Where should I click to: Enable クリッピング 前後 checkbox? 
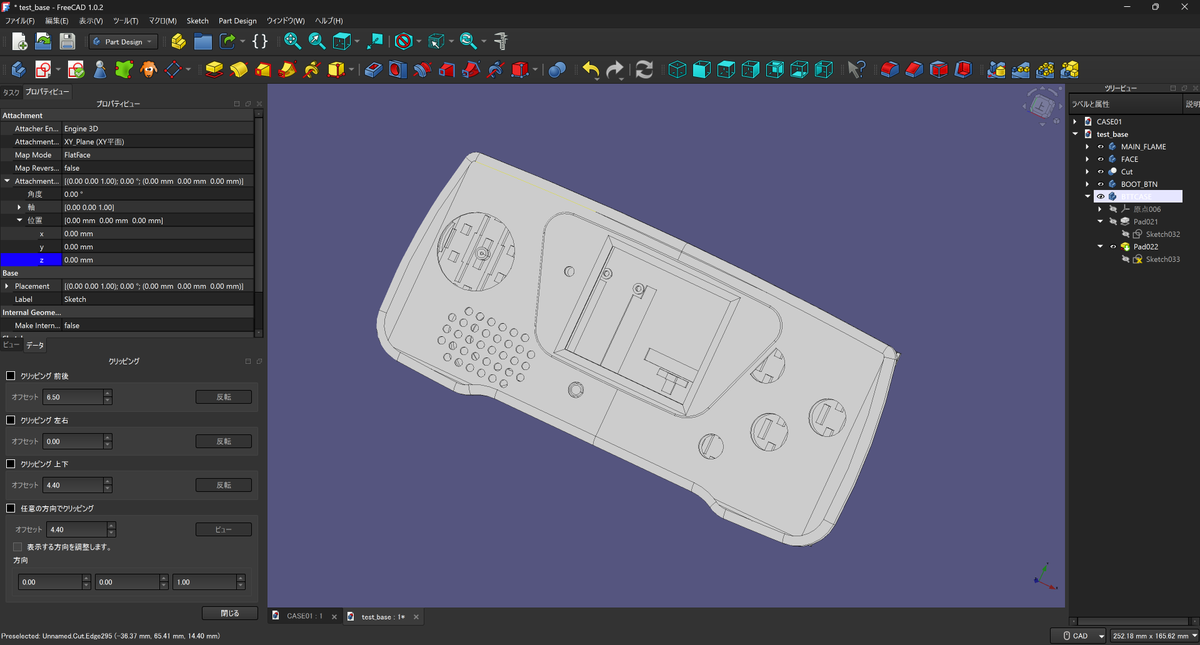click(x=11, y=376)
